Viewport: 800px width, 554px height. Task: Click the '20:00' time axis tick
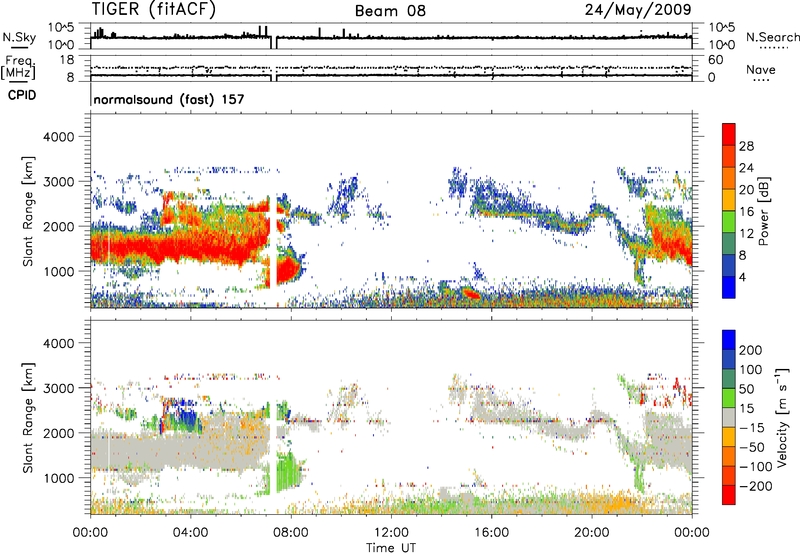coord(592,533)
